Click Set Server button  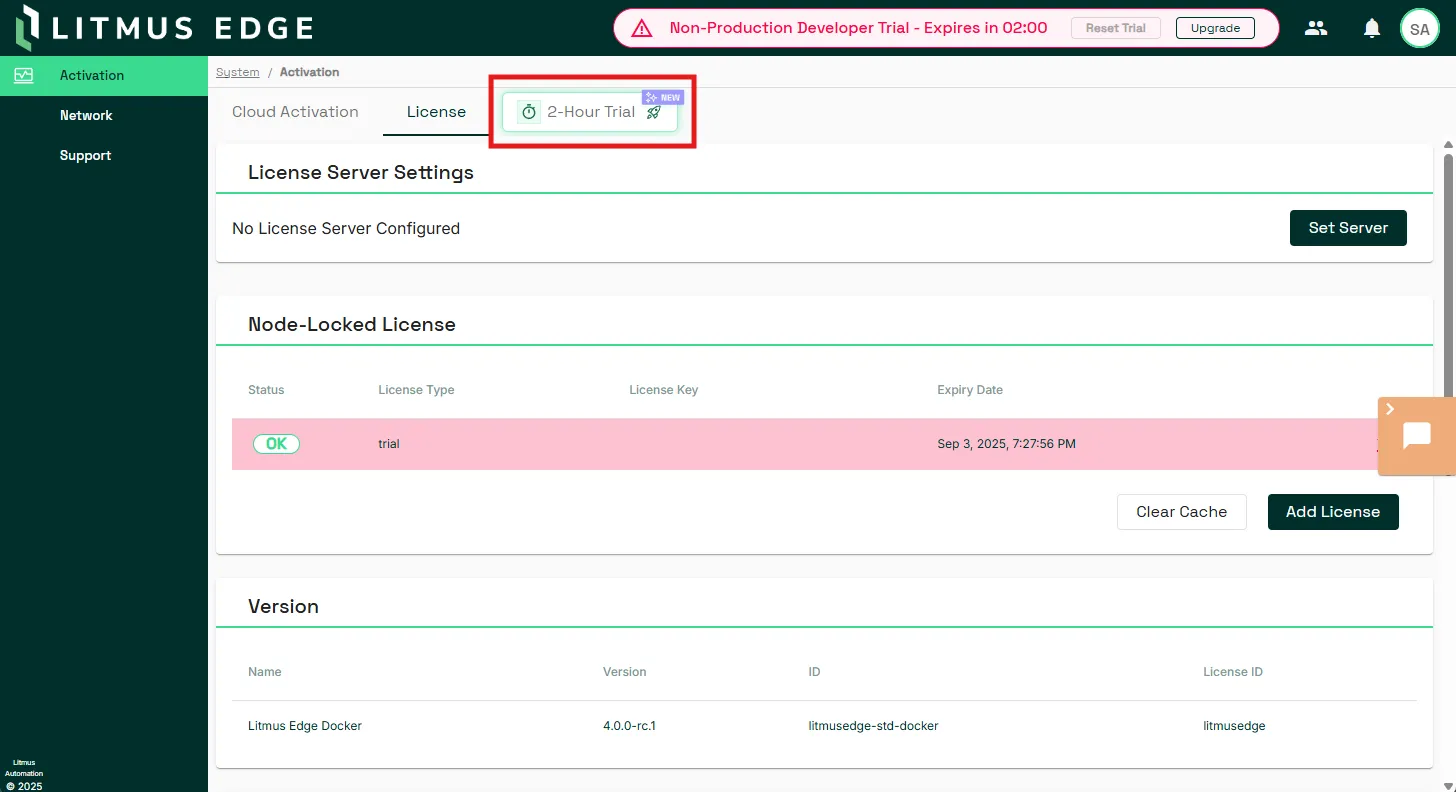[x=1348, y=228]
